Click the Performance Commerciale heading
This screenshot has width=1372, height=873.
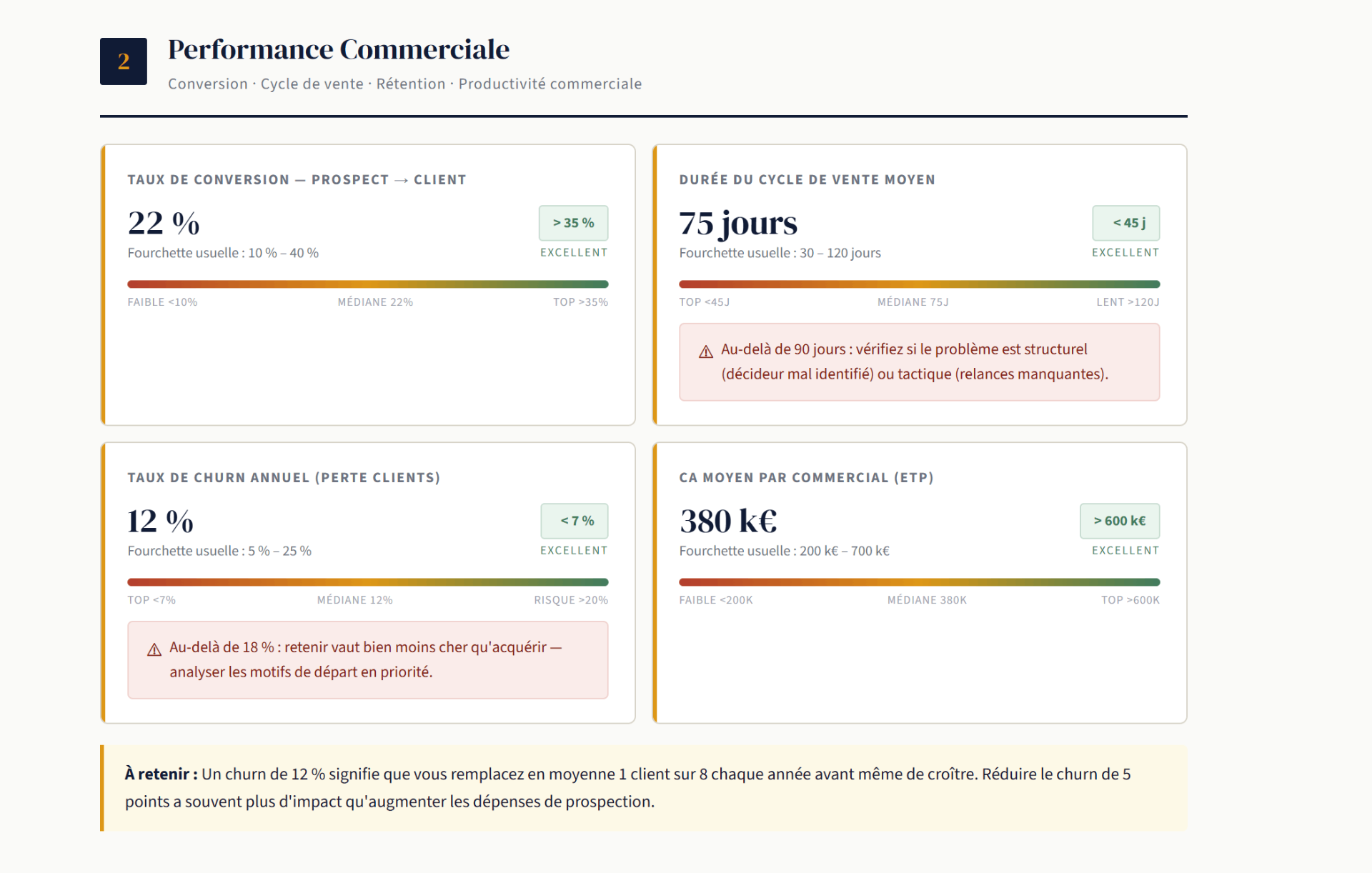pos(339,49)
